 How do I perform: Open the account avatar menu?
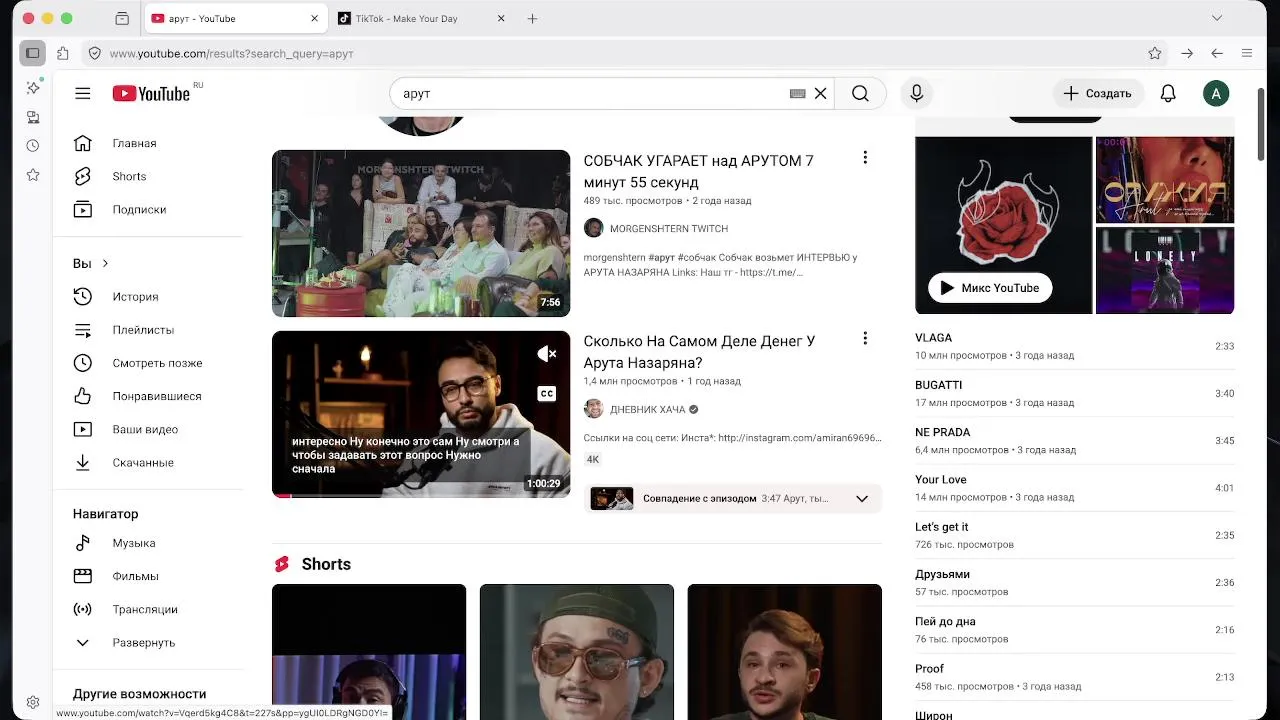[1216, 93]
